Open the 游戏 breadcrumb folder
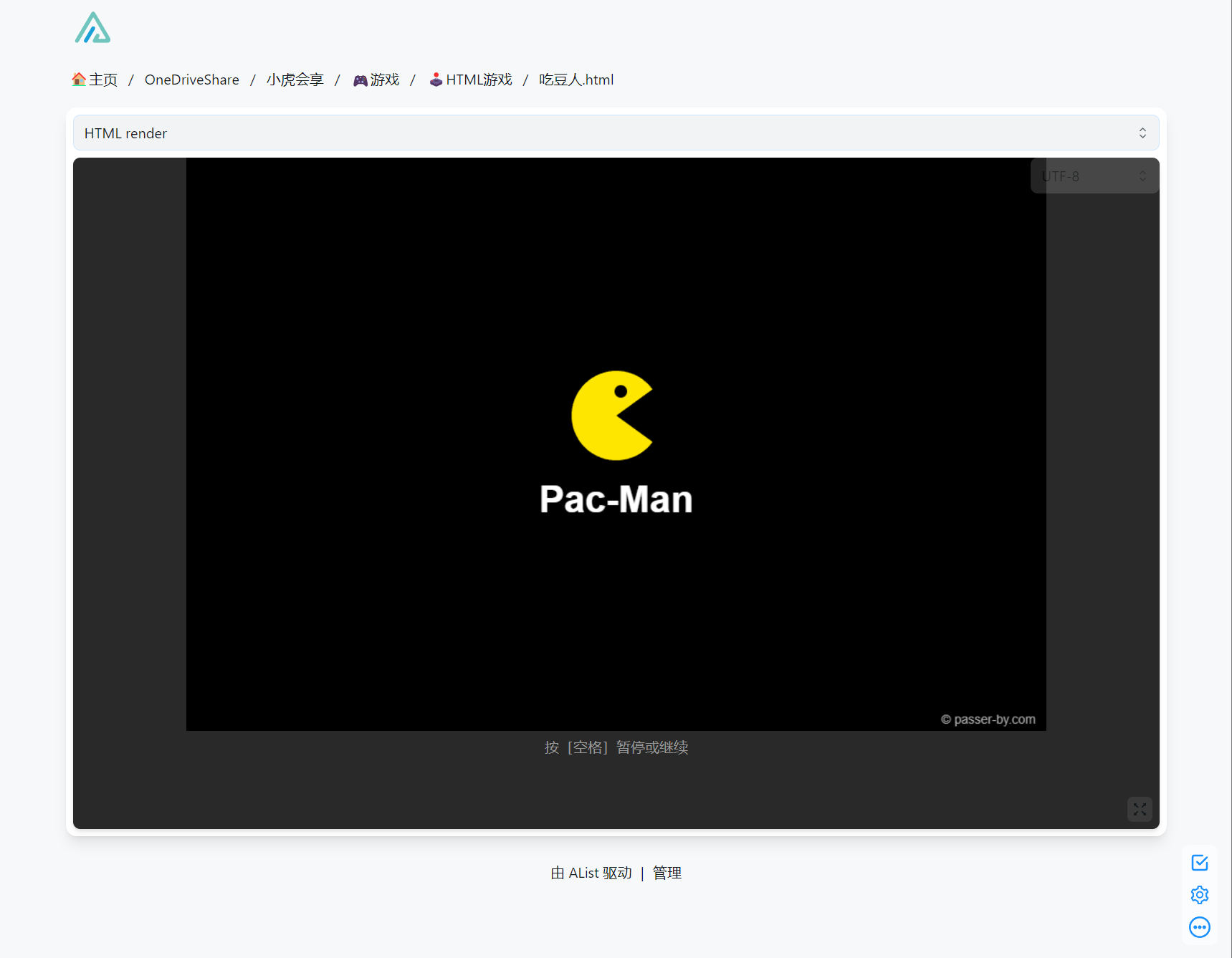 [x=376, y=80]
